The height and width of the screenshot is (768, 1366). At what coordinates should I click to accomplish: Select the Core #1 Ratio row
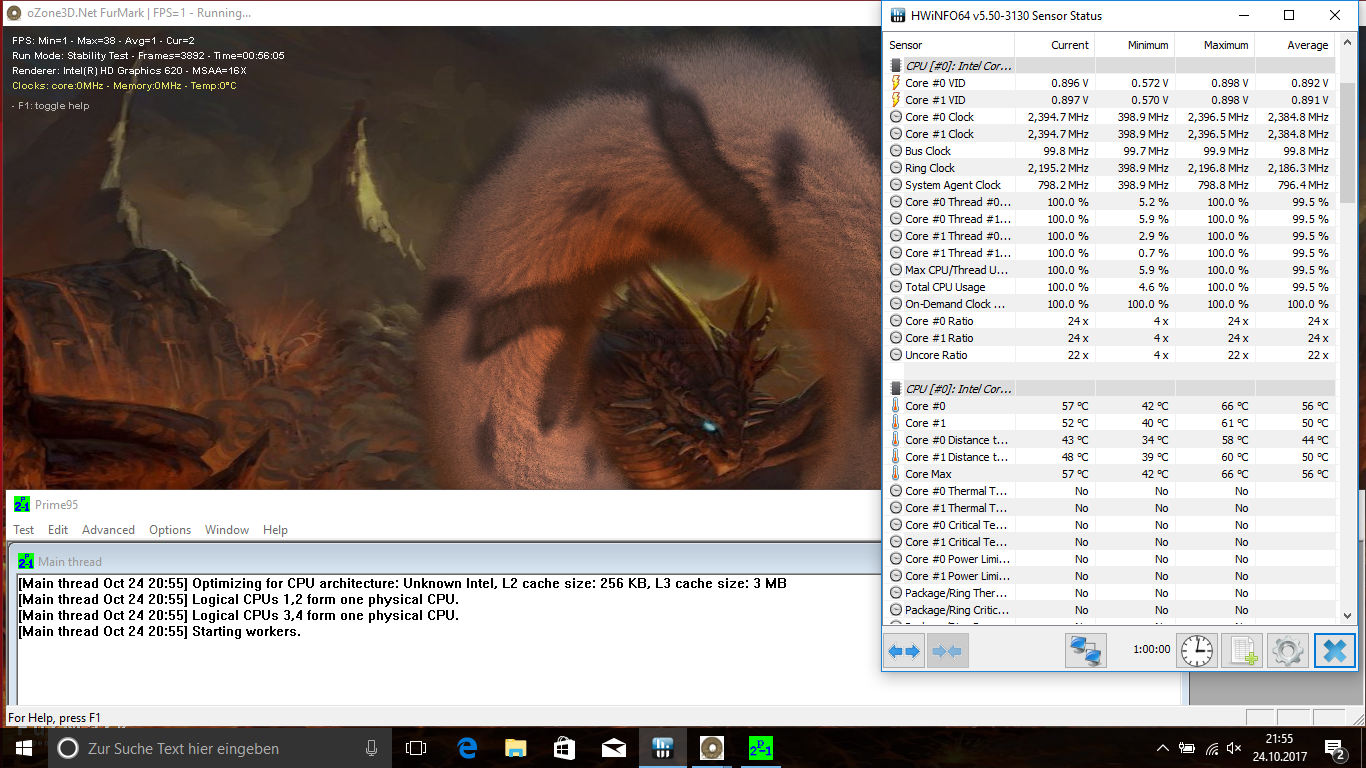(x=1110, y=338)
